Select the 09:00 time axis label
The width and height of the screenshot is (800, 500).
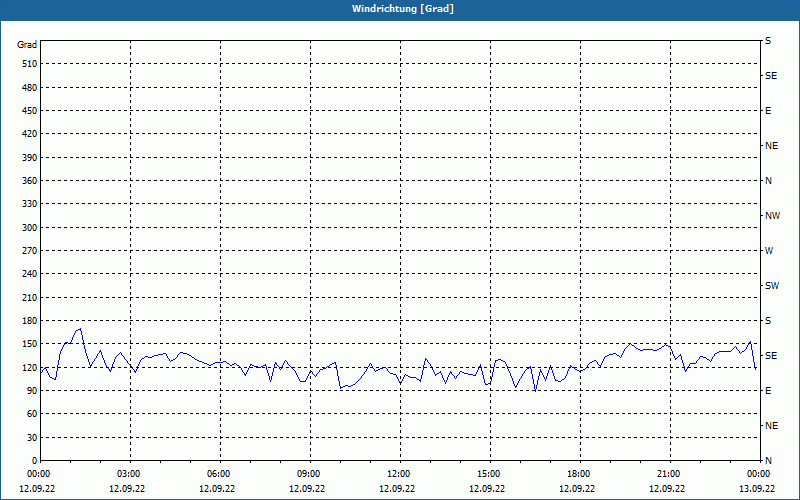point(309,474)
